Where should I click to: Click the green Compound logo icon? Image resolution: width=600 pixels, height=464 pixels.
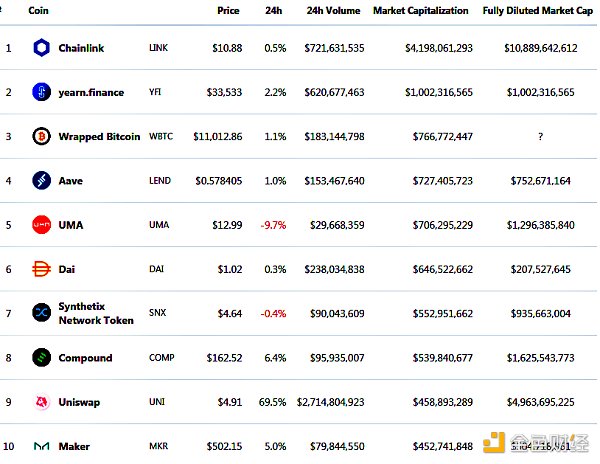pos(41,357)
